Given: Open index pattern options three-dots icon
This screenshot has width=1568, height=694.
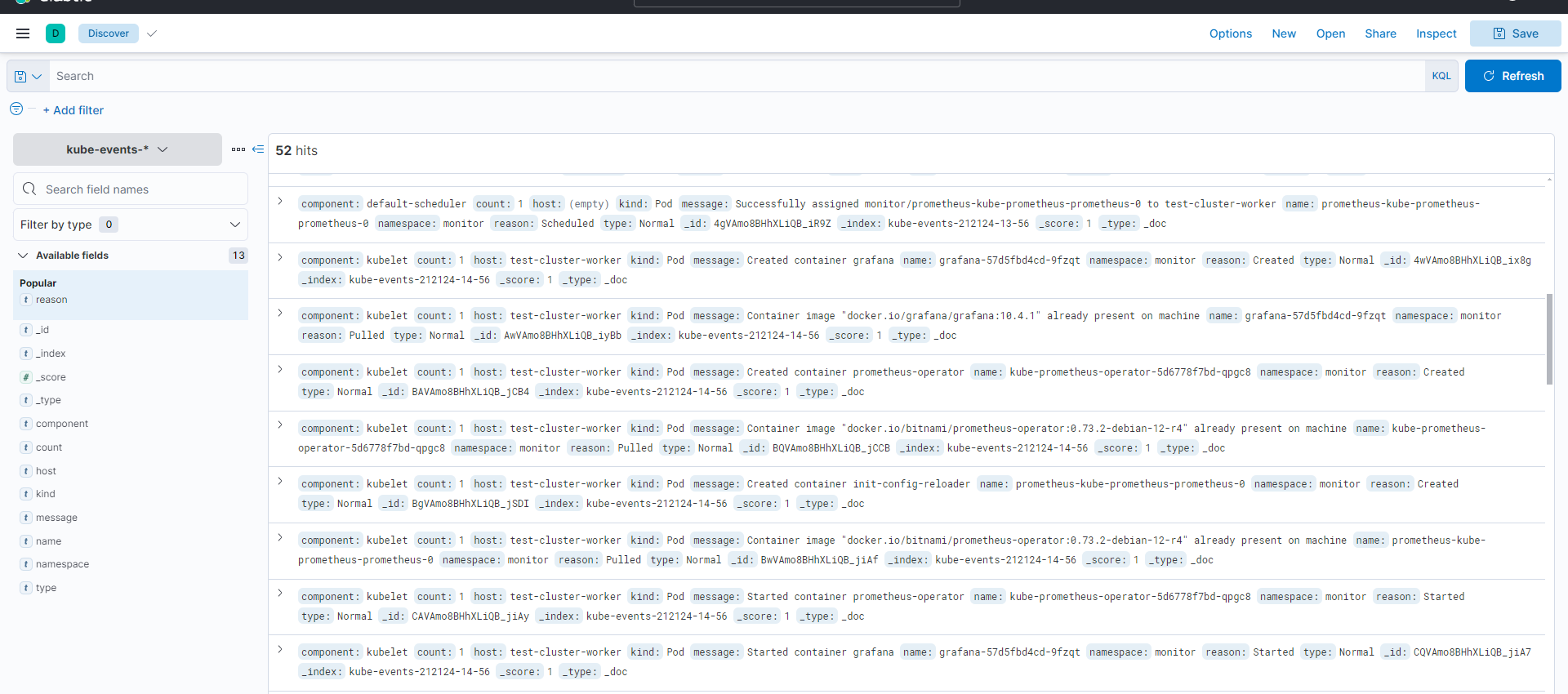Looking at the screenshot, I should [x=238, y=149].
